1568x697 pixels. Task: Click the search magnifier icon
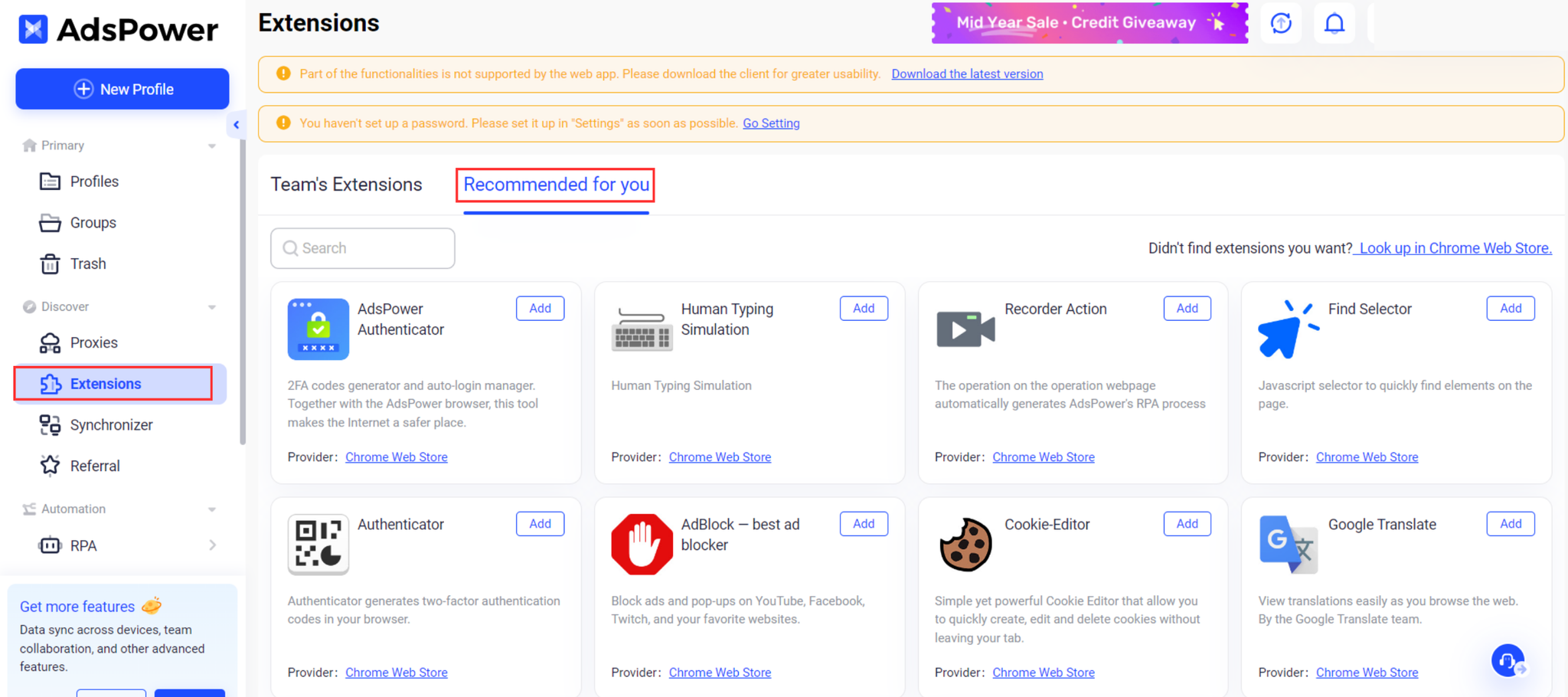pos(290,248)
